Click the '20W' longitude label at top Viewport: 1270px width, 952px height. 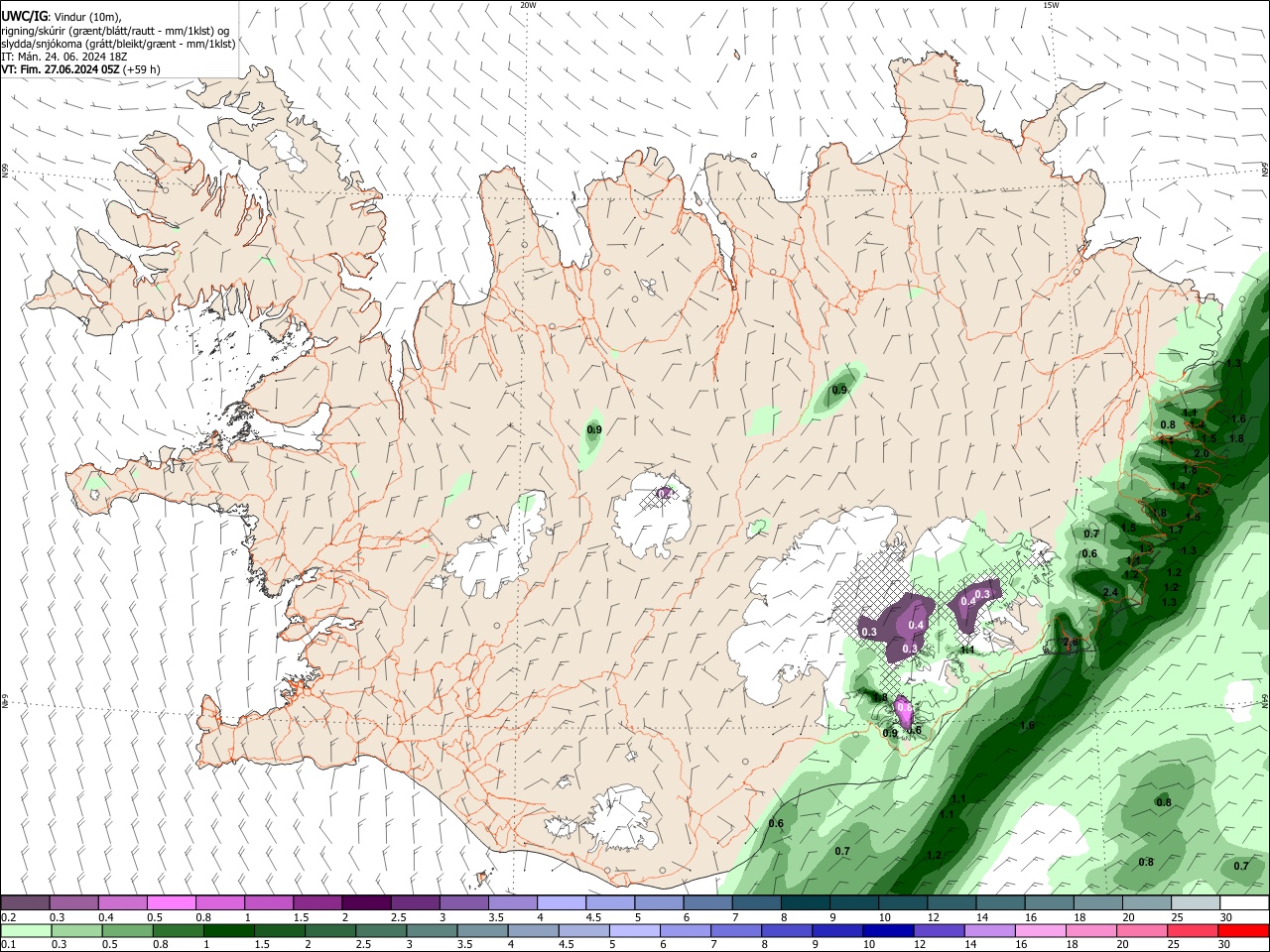coord(528,5)
